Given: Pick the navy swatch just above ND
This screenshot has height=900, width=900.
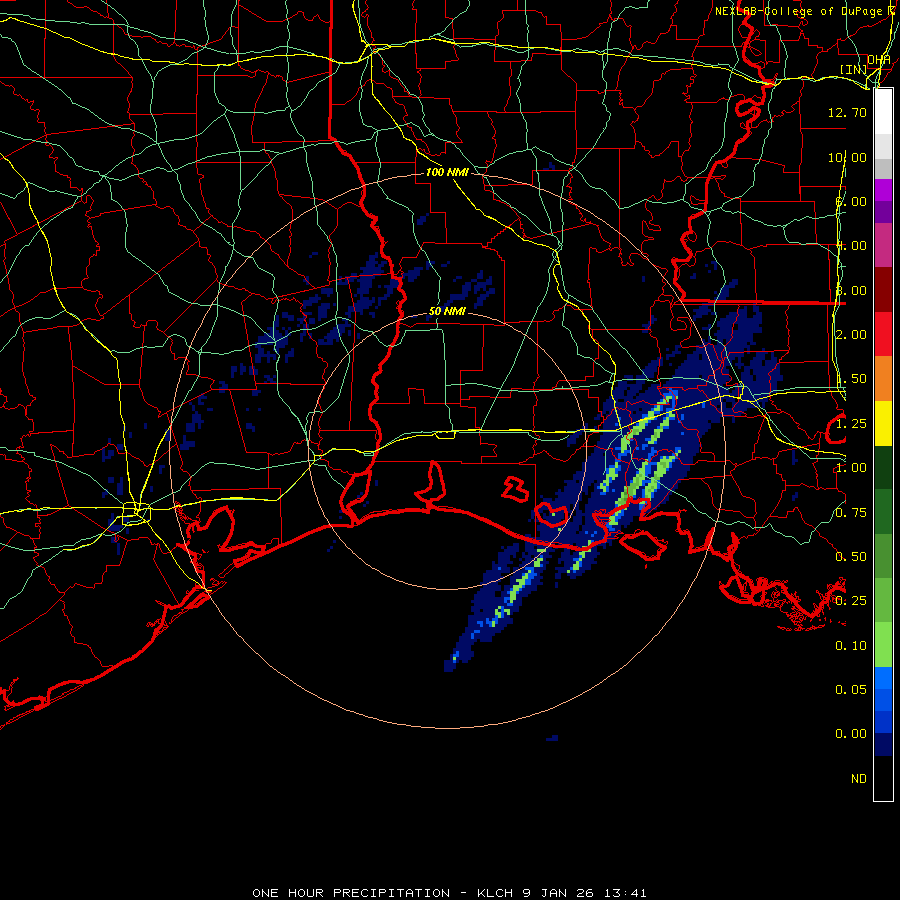Looking at the screenshot, I should [x=883, y=745].
